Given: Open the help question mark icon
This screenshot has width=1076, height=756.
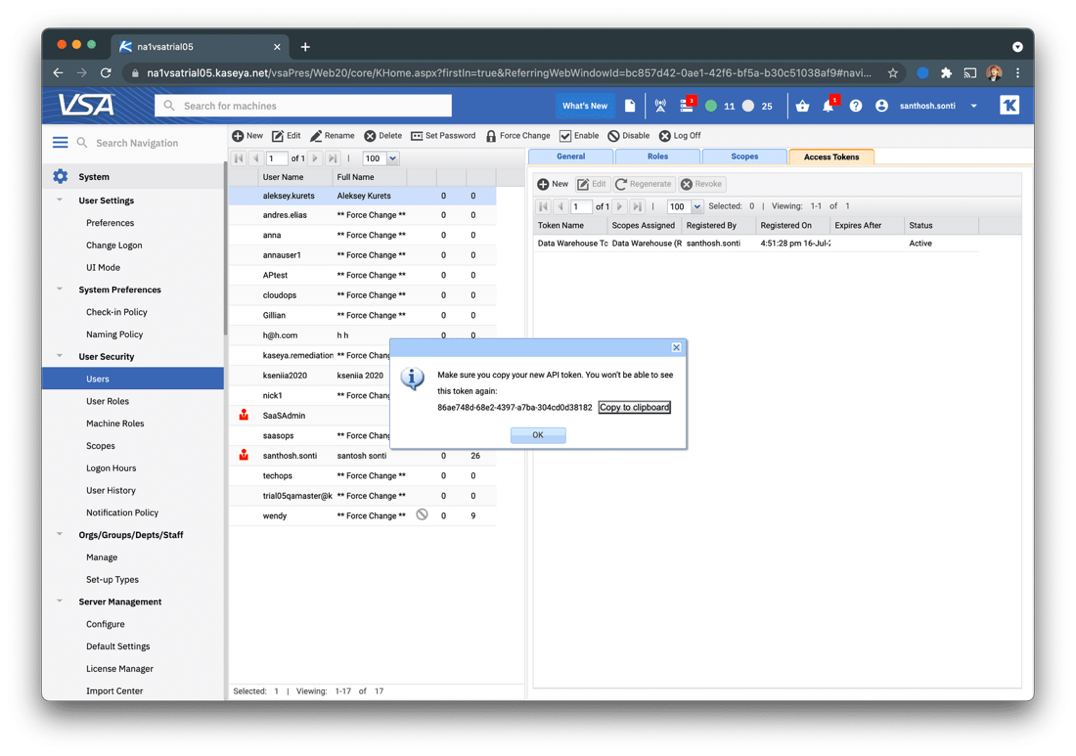Looking at the screenshot, I should point(856,106).
